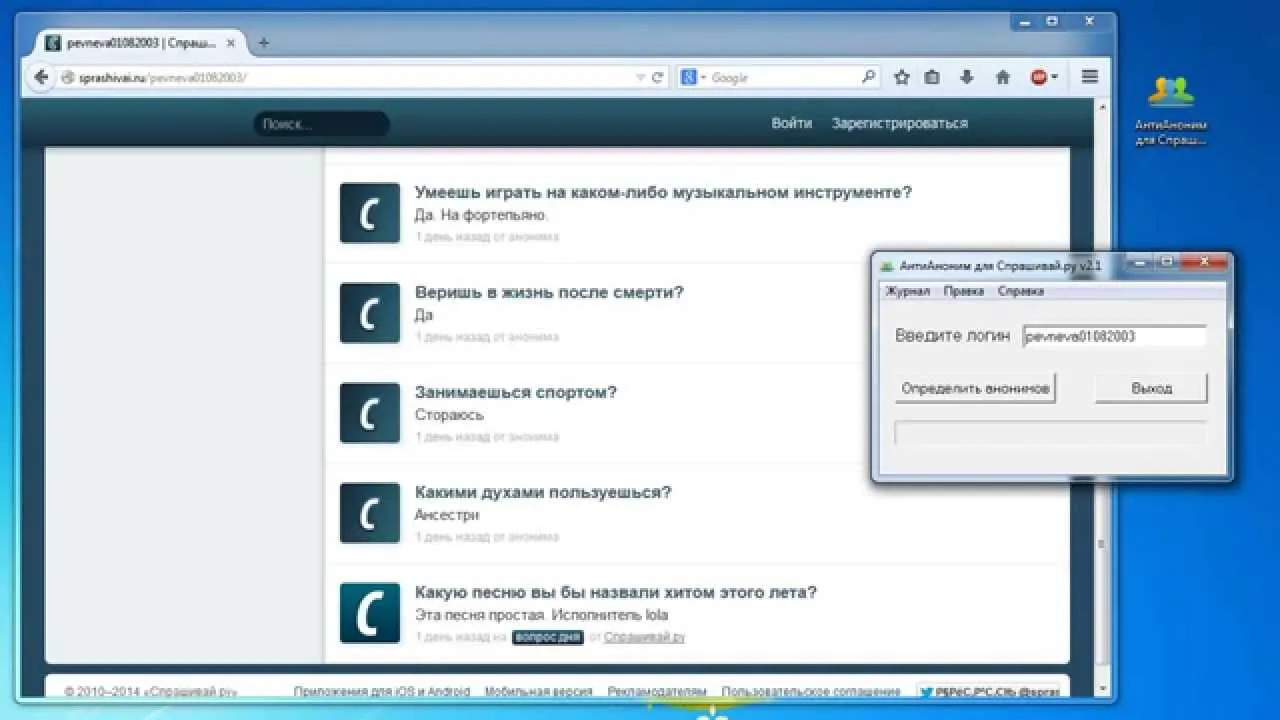
Task: Click the АнтиАноним title bar app icon
Action: click(886, 266)
